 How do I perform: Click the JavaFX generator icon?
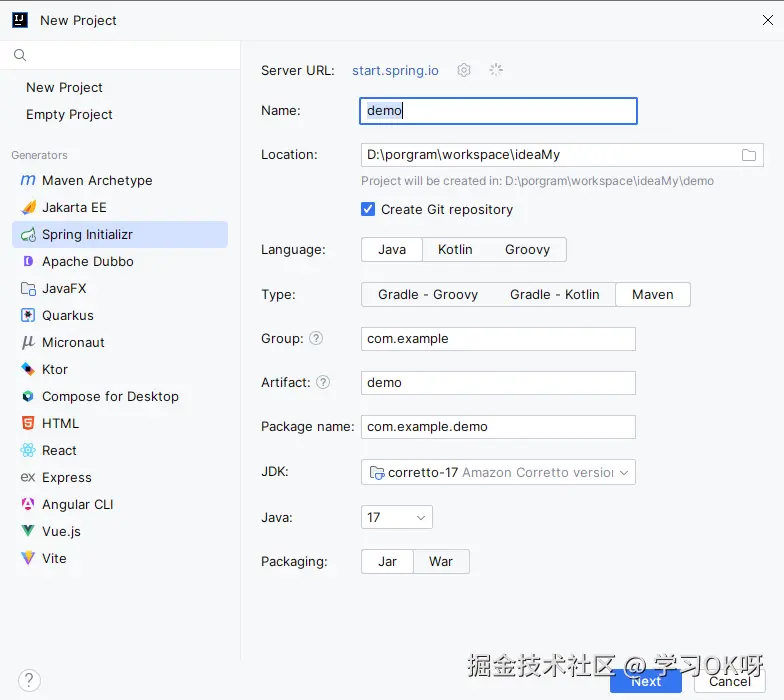[28, 288]
